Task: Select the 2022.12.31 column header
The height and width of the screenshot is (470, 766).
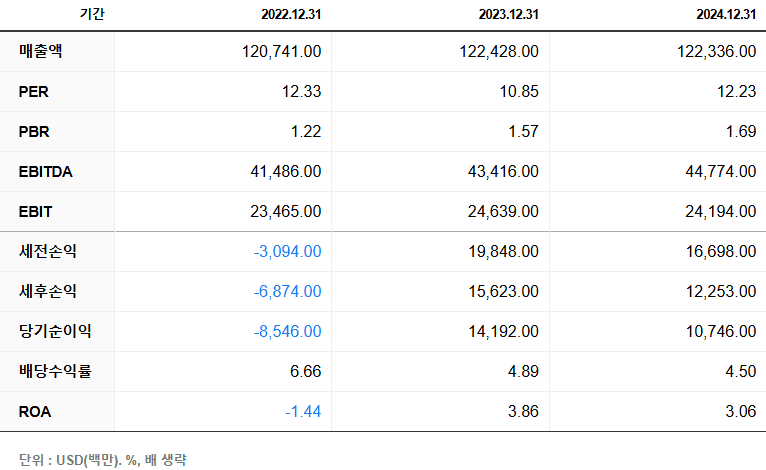Action: pos(291,14)
